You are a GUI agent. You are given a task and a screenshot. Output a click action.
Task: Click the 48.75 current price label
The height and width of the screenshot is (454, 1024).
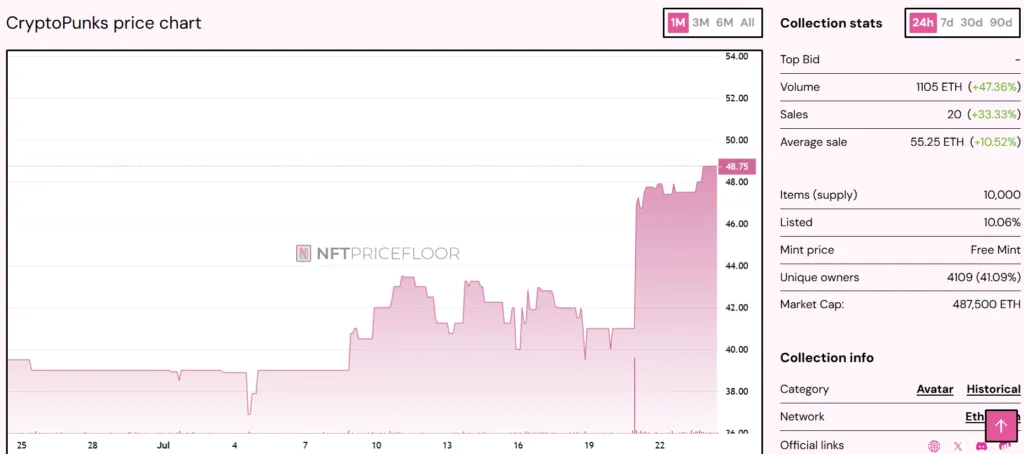(x=737, y=166)
